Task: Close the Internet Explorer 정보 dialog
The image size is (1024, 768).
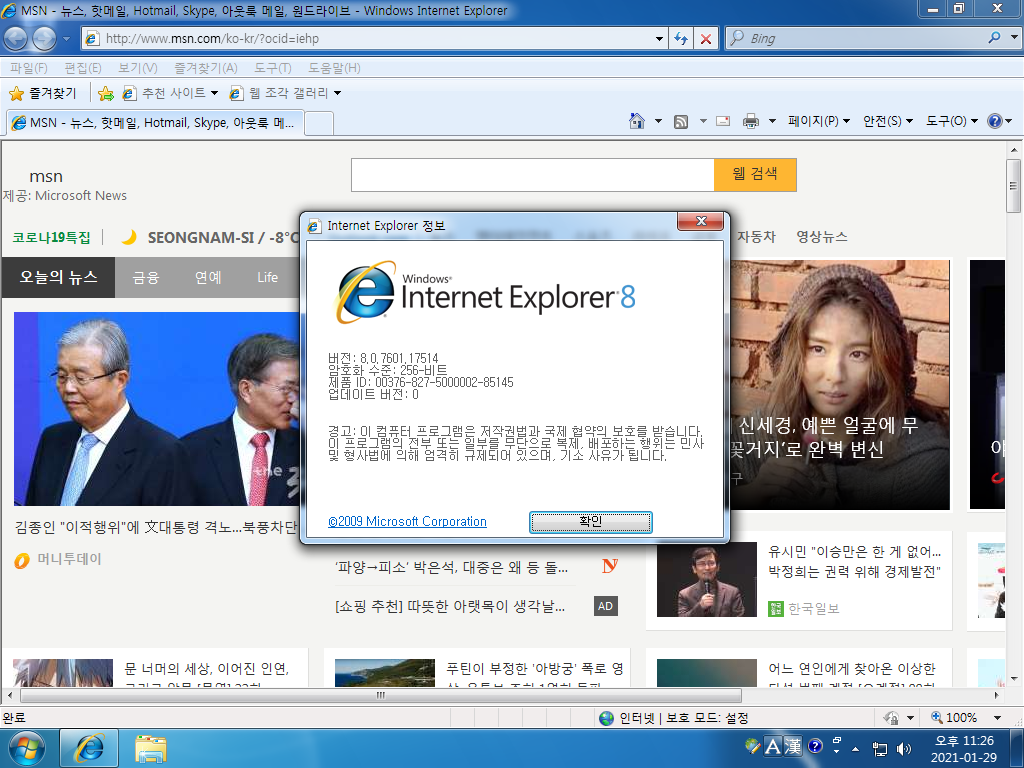Action: (701, 221)
